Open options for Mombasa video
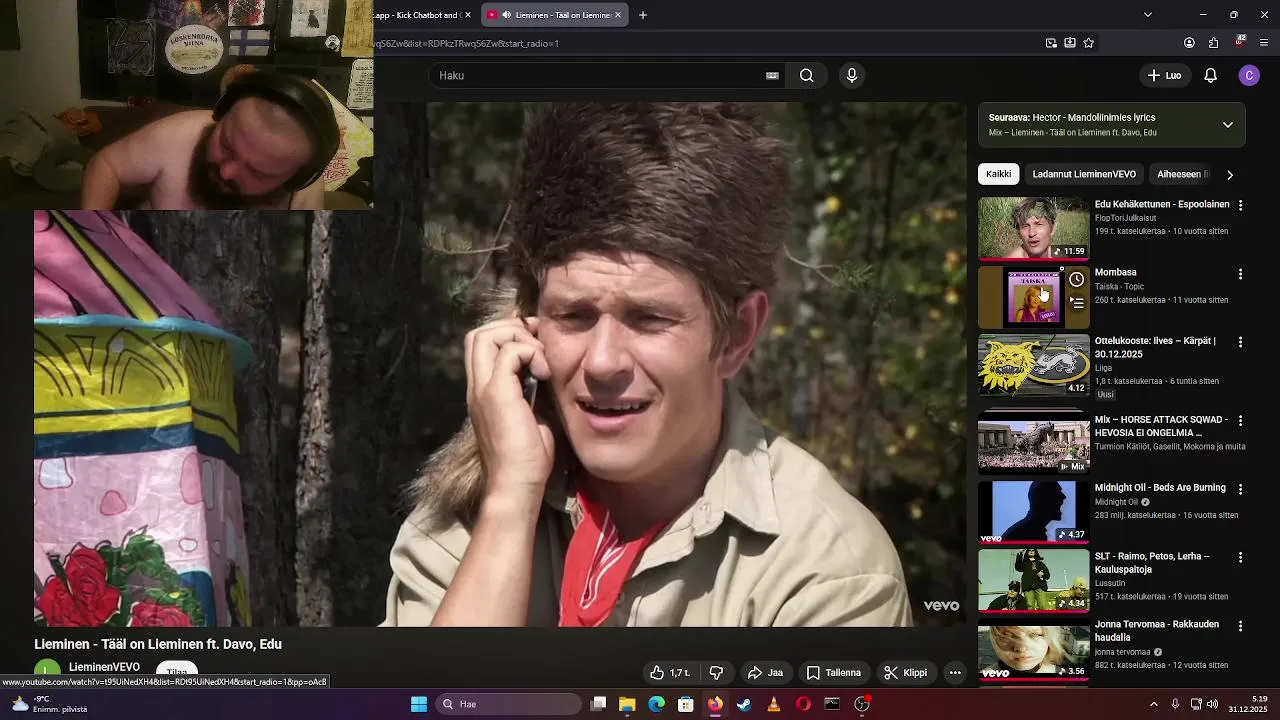Image resolution: width=1280 pixels, height=720 pixels. (1241, 273)
